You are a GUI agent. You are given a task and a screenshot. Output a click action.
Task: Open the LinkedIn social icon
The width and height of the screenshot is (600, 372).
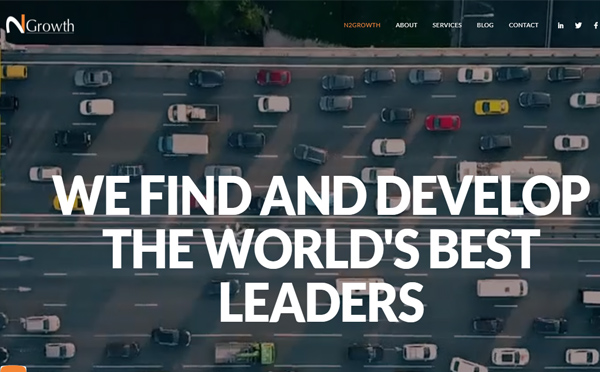click(x=561, y=25)
